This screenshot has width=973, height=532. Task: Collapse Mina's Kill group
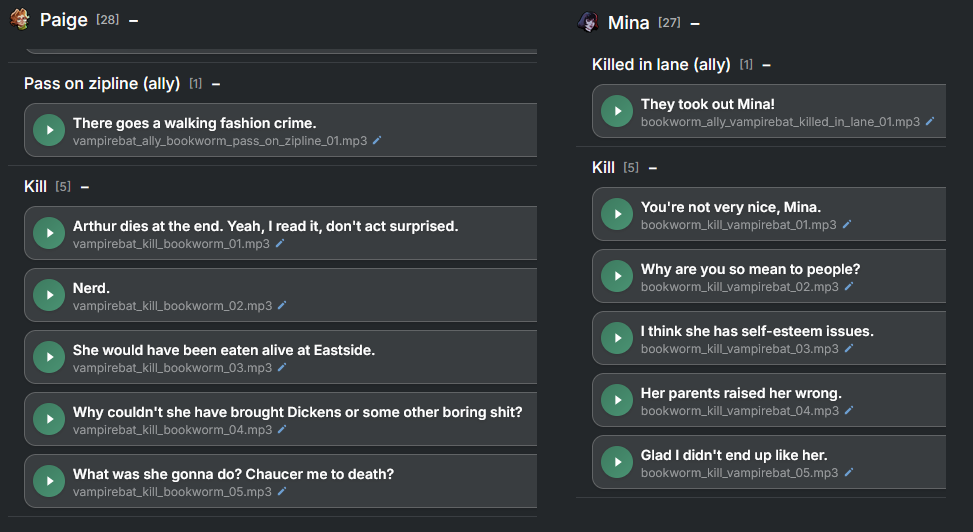[653, 168]
